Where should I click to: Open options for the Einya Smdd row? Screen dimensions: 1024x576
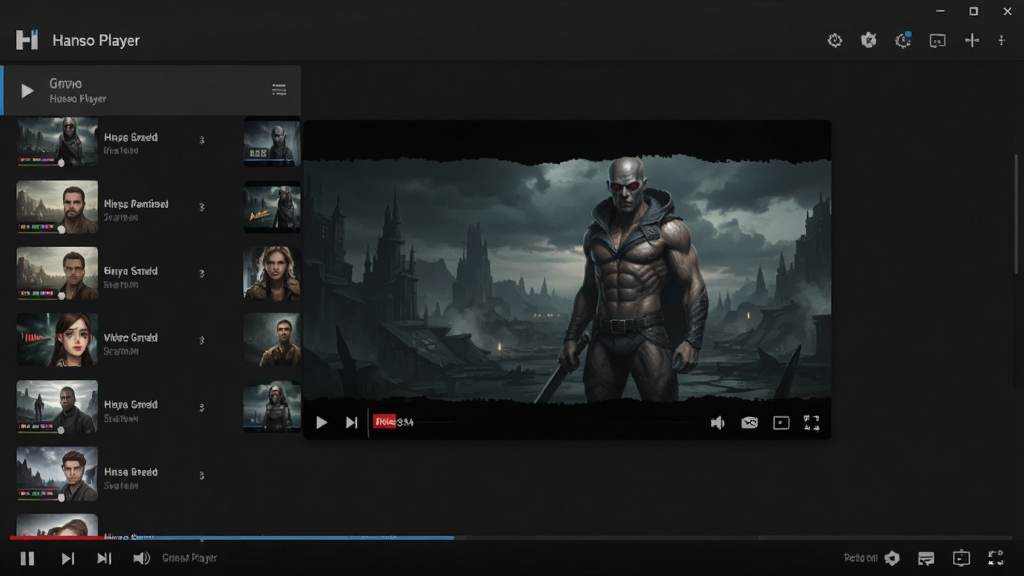[x=202, y=274]
